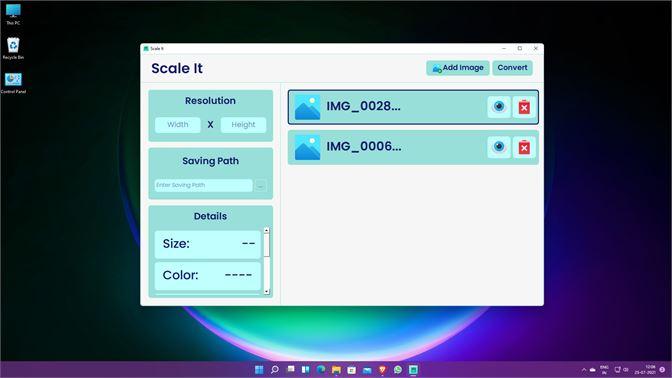672x378 pixels.
Task: Click the cloud icon in system tray
Action: [x=593, y=370]
